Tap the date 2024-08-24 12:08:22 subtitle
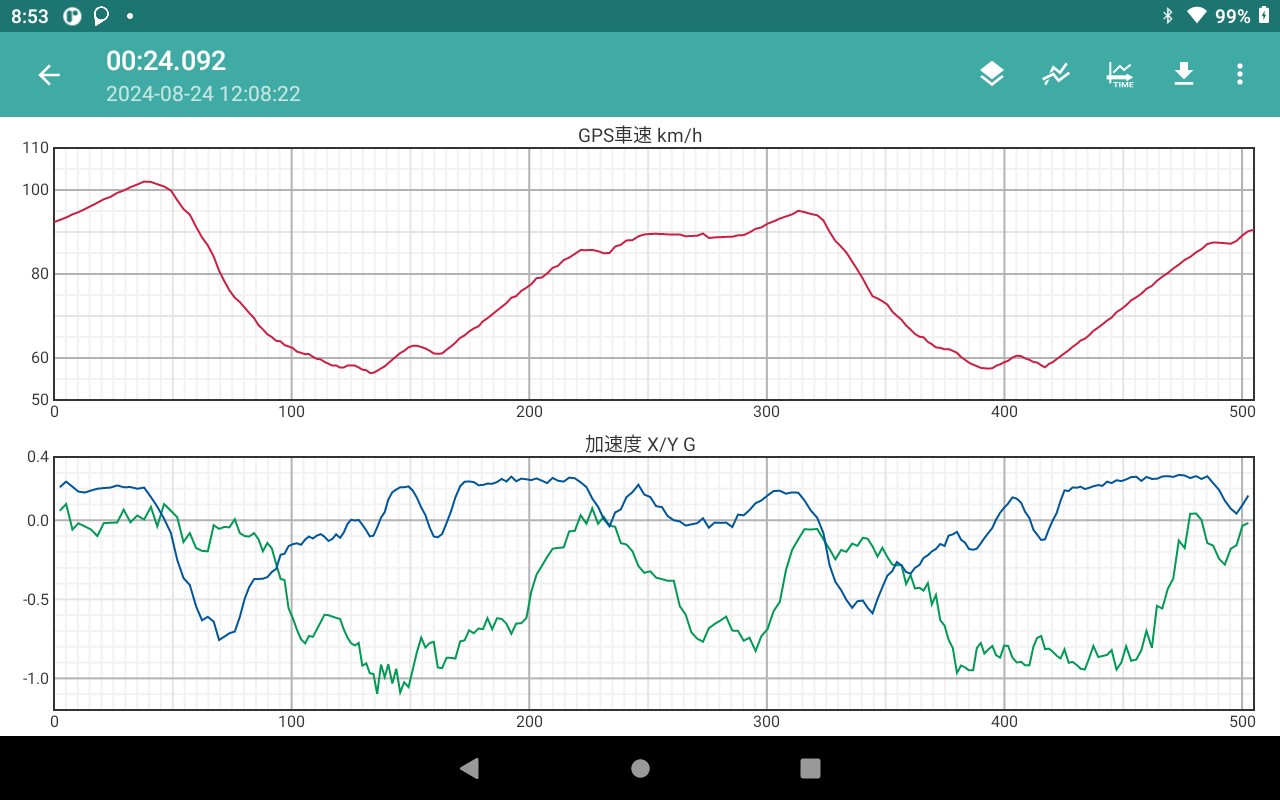1280x800 pixels. tap(203, 94)
